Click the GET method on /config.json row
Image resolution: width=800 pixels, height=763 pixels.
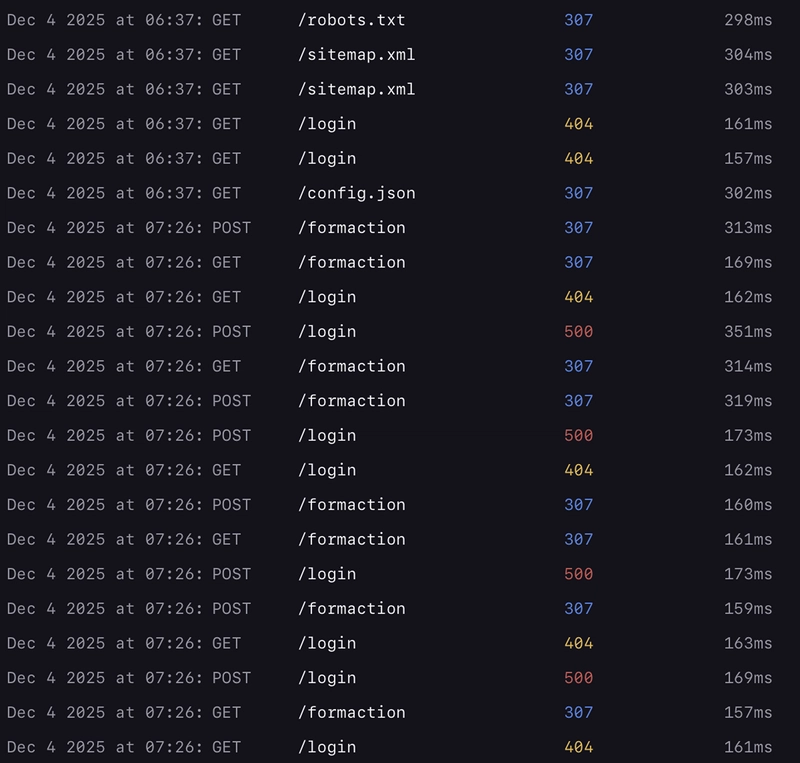click(226, 193)
